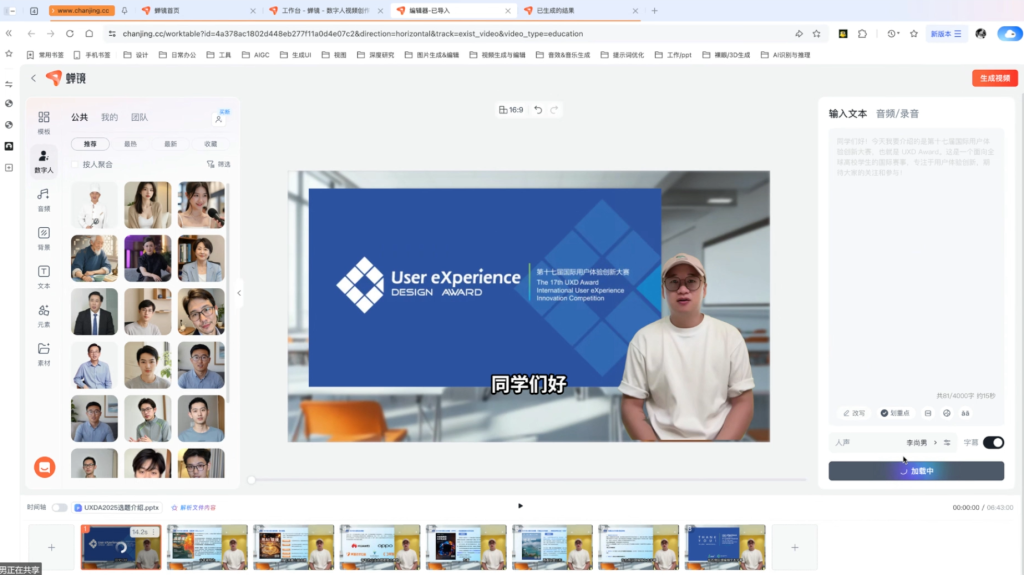
Task: Click the 解析文件内容 link
Action: [x=195, y=507]
